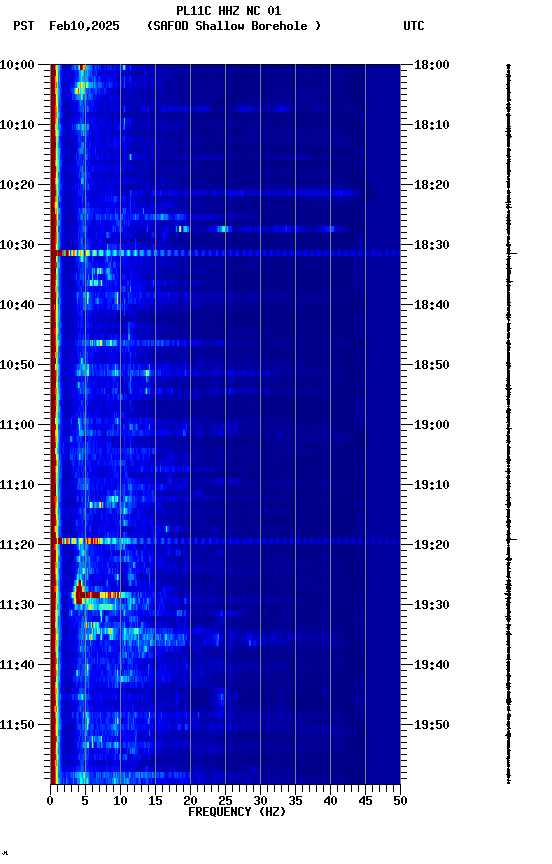552x864 pixels.
Task: Click the 11:10 PST time label
Action: tap(17, 485)
